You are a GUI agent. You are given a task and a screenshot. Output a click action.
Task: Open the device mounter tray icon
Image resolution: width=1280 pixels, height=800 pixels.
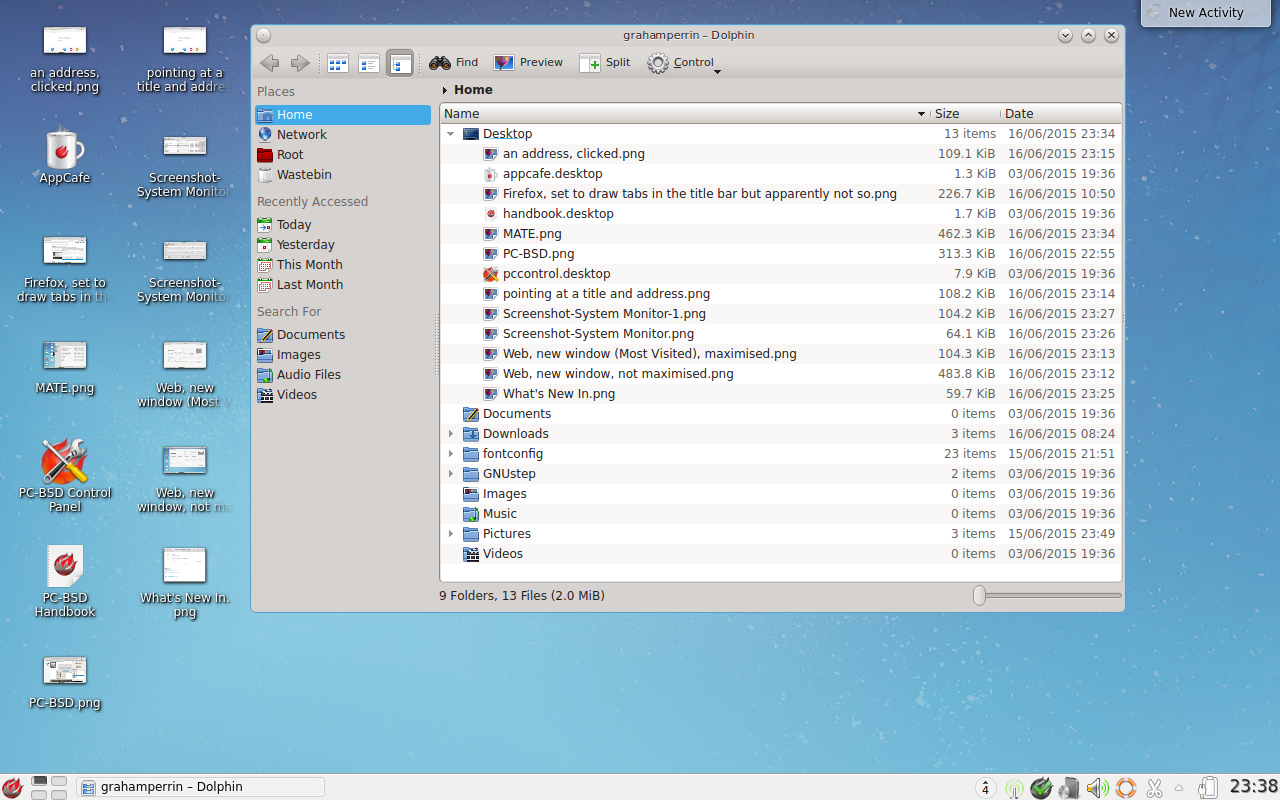[x=1070, y=788]
